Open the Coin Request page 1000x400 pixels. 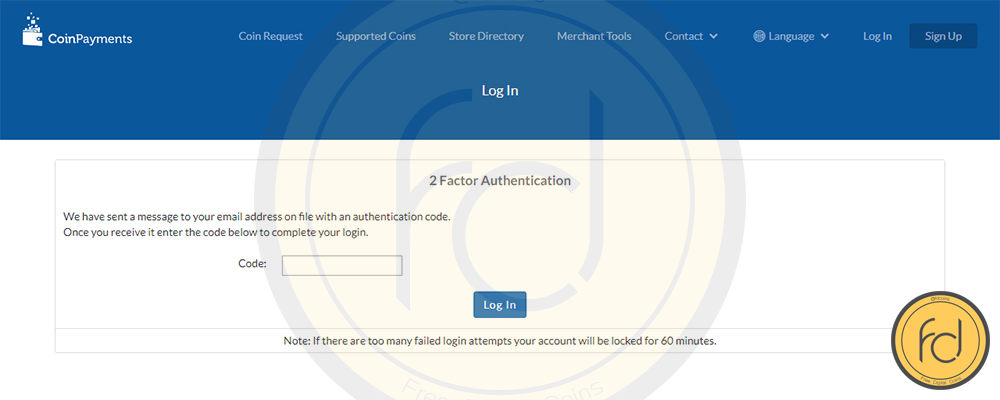tap(270, 36)
